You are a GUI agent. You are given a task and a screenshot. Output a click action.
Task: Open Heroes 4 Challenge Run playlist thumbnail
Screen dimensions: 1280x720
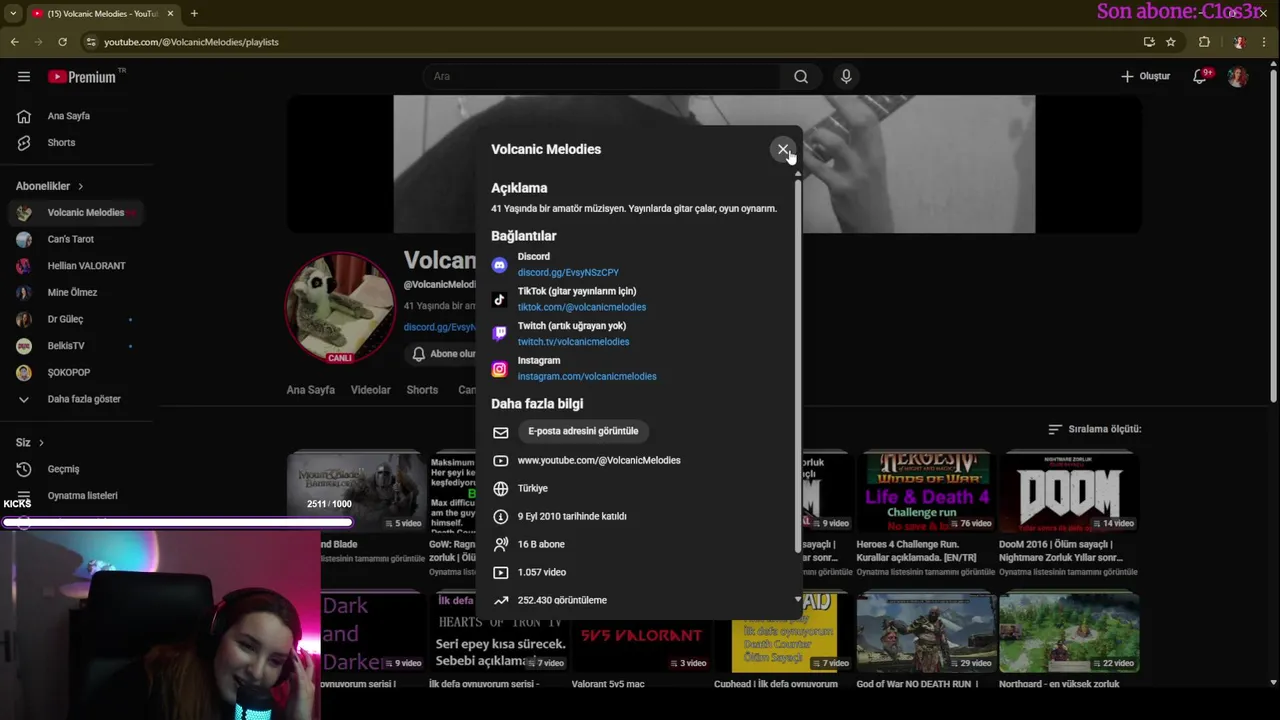coord(927,492)
